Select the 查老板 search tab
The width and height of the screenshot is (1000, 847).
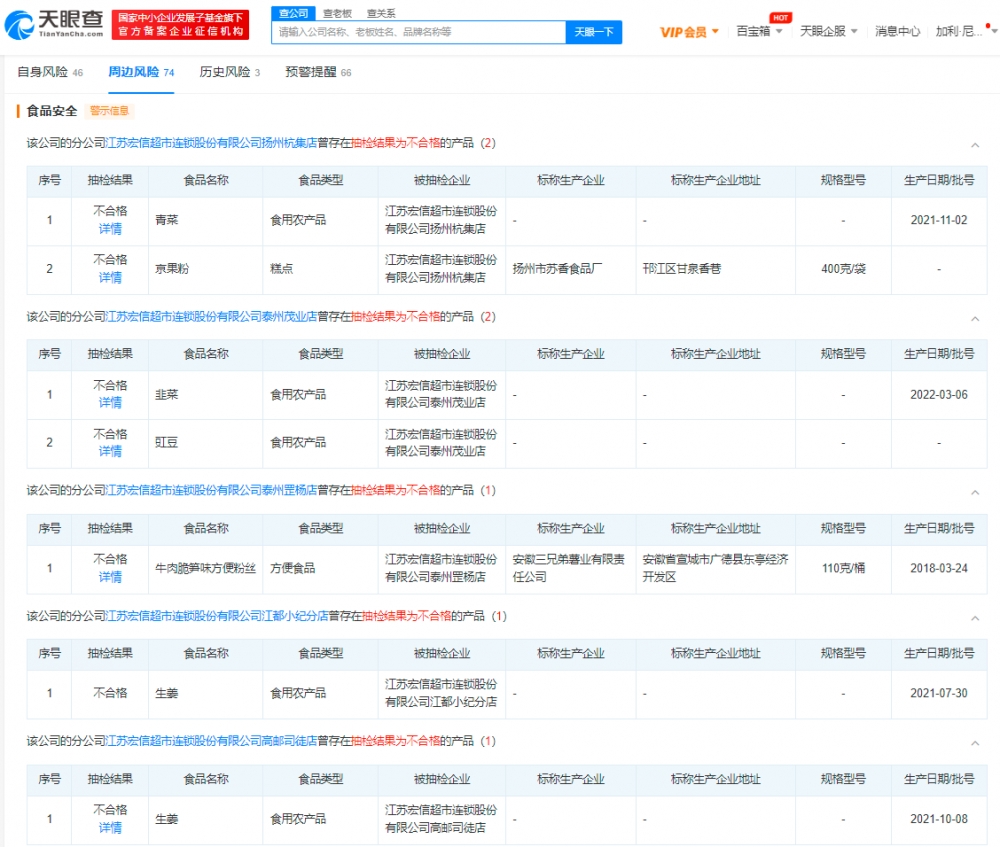coord(337,13)
